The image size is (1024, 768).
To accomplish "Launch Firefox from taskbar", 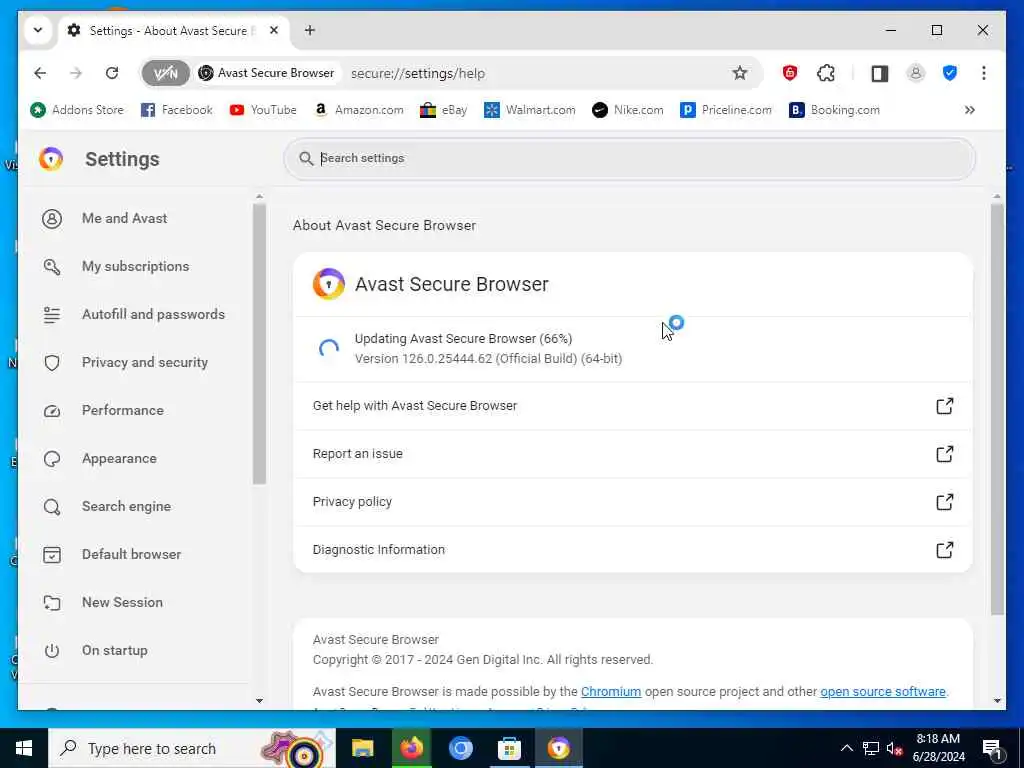I will [x=411, y=748].
